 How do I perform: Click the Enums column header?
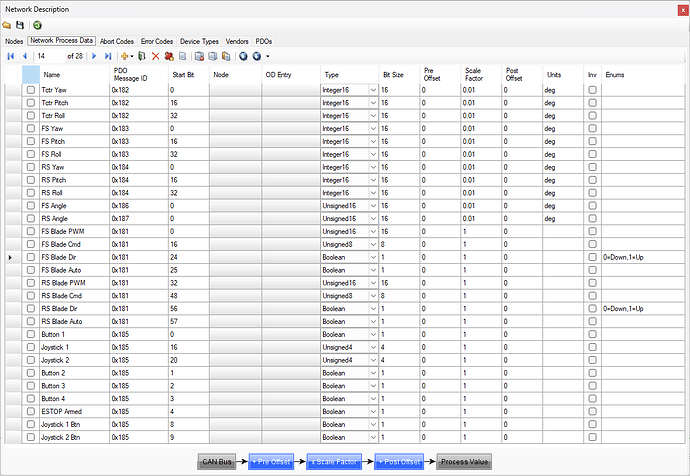(x=643, y=75)
